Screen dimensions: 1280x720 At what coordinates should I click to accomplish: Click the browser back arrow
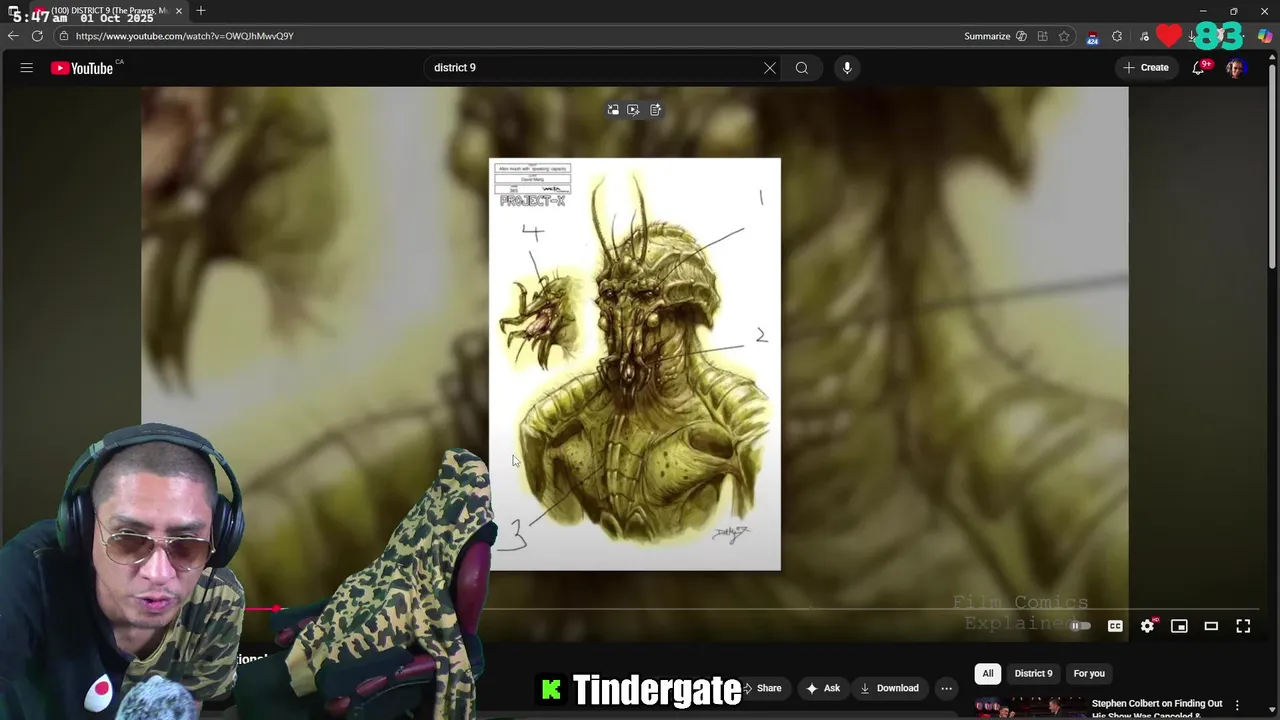[x=13, y=36]
